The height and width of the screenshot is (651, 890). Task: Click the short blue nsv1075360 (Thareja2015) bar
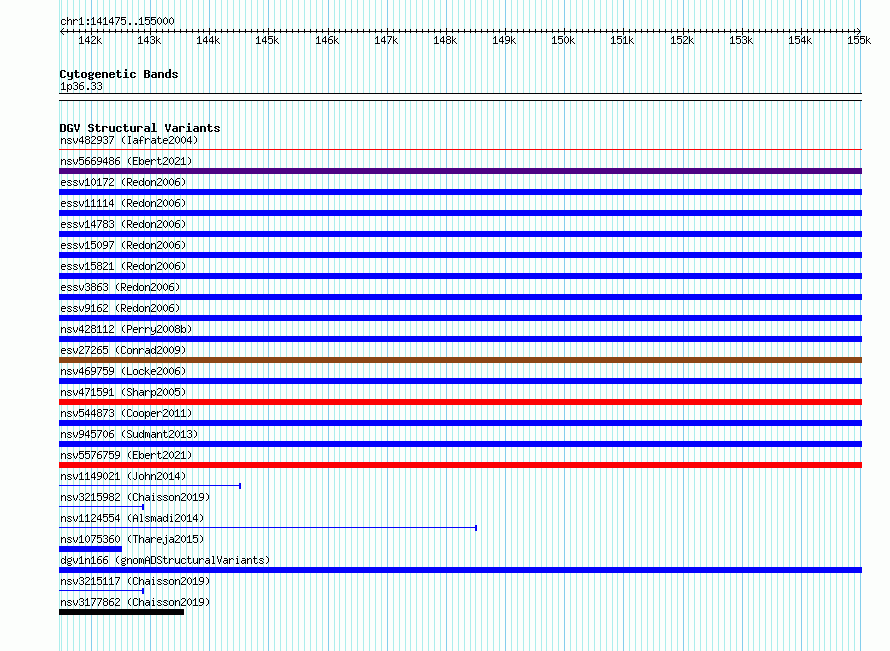tap(90, 549)
